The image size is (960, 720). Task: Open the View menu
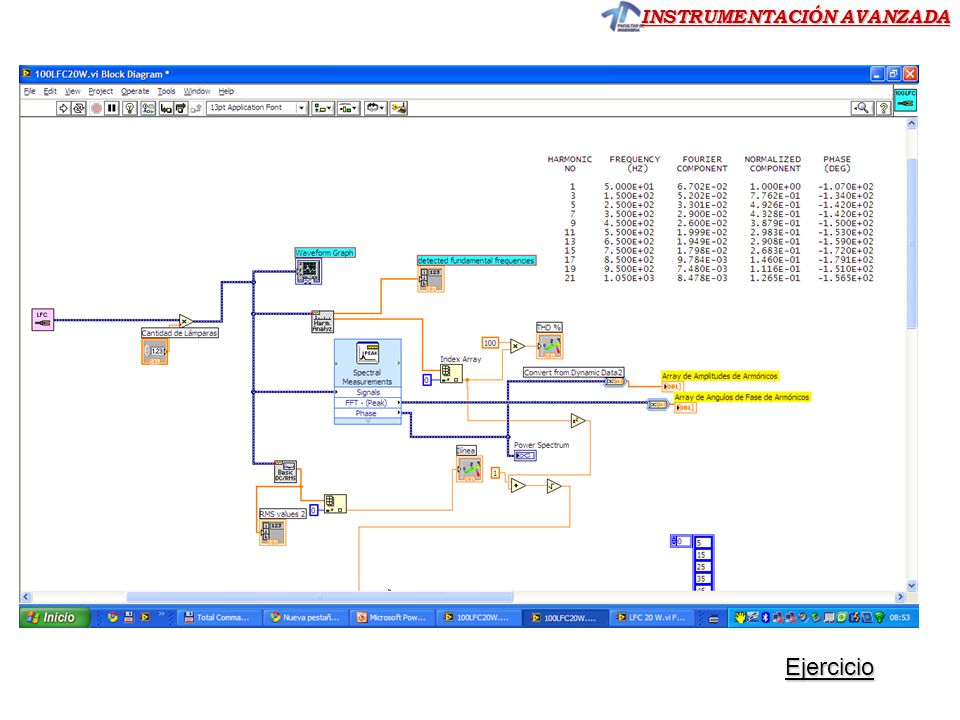(73, 91)
